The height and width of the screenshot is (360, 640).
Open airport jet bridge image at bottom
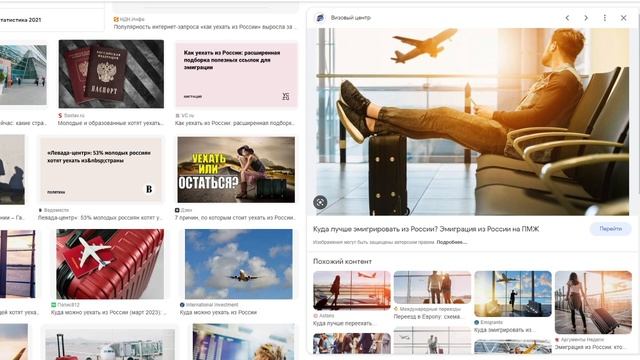click(110, 345)
